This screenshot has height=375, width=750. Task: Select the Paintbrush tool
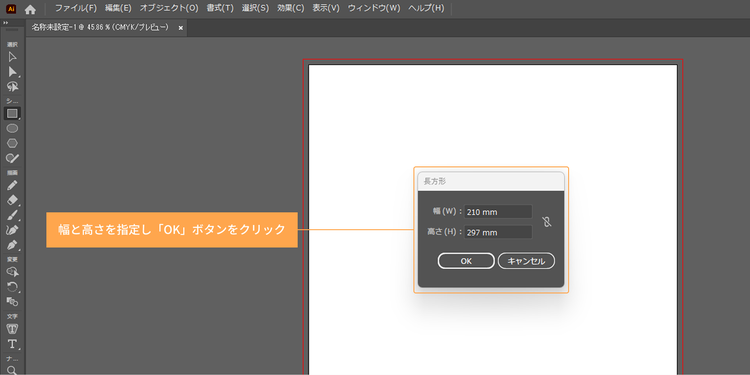click(12, 215)
